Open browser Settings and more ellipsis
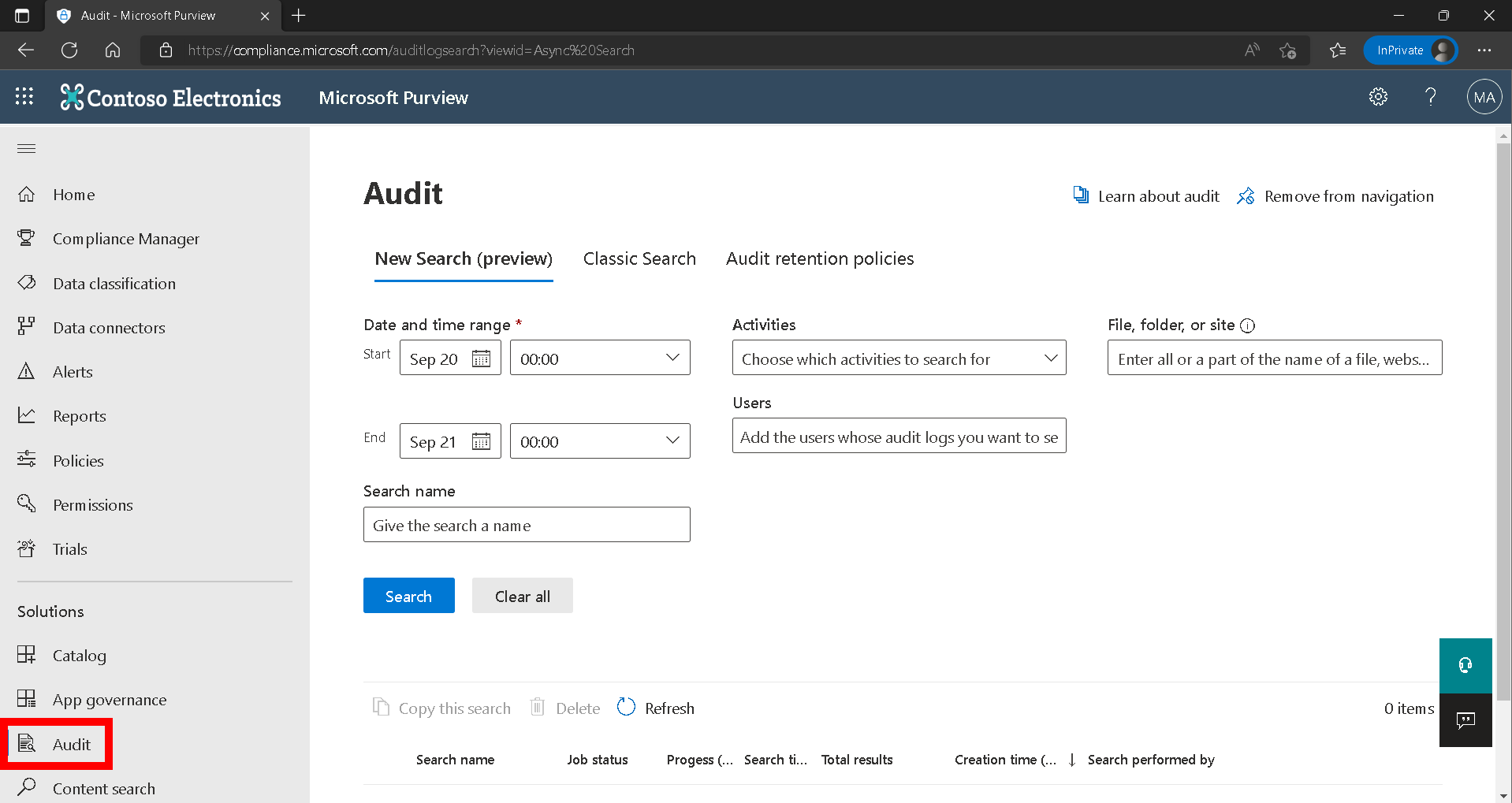This screenshot has width=1512, height=803. click(x=1484, y=50)
